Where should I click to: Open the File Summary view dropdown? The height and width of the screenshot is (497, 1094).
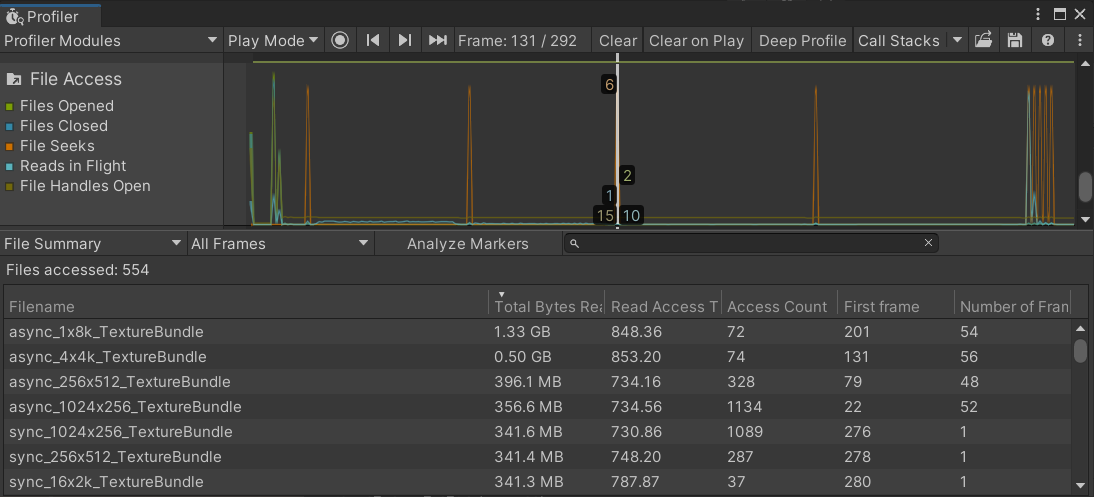pos(93,244)
